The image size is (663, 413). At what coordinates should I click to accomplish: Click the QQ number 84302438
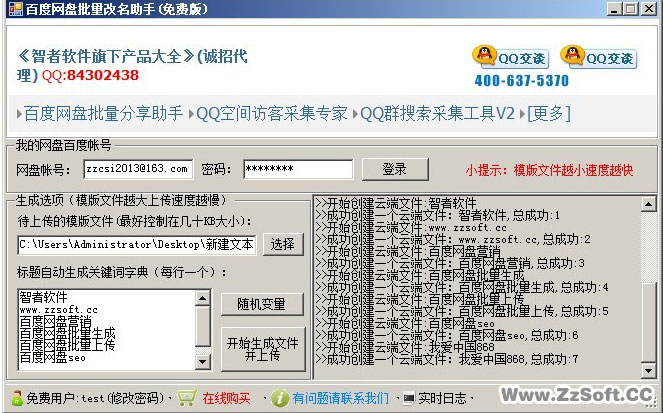(x=103, y=75)
